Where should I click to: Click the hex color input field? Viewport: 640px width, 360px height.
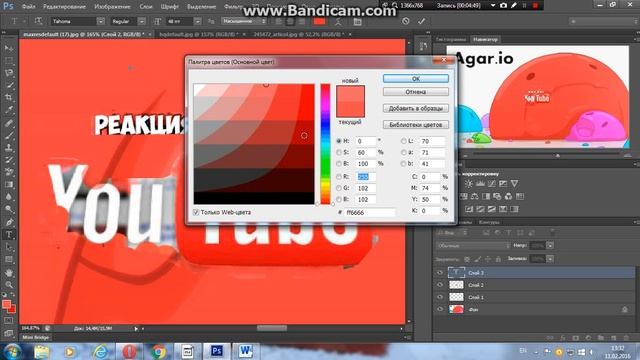tap(369, 212)
